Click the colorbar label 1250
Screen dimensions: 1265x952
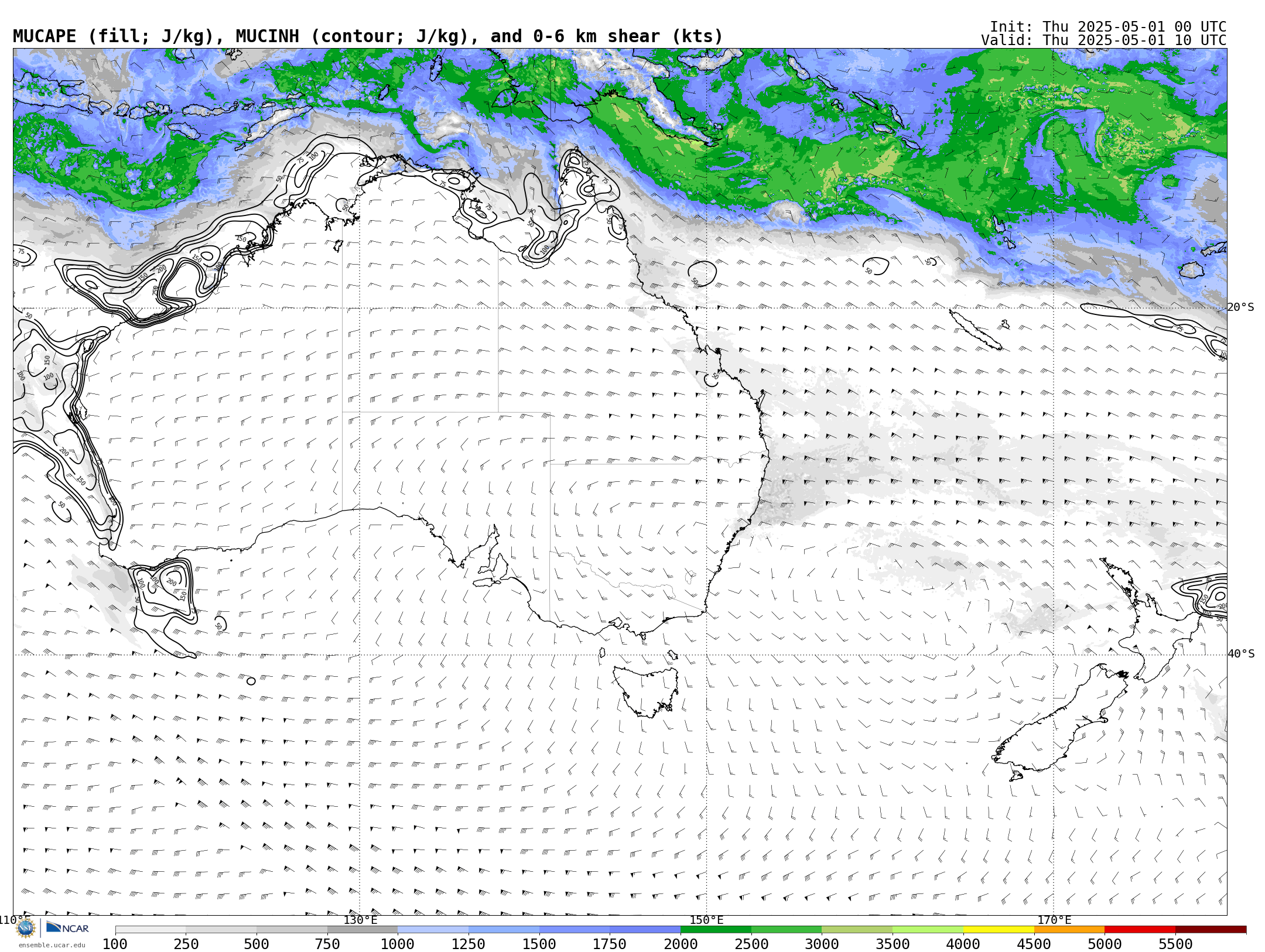[x=469, y=944]
